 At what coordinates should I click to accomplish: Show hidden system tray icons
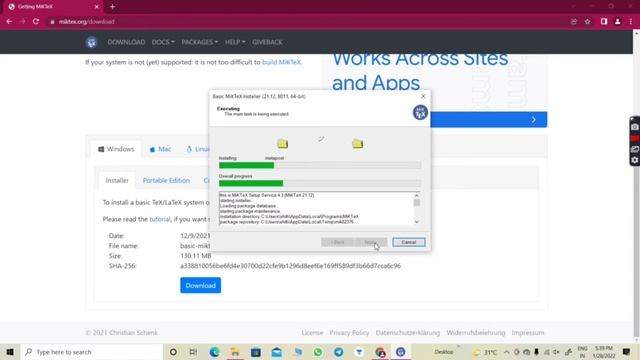point(507,352)
